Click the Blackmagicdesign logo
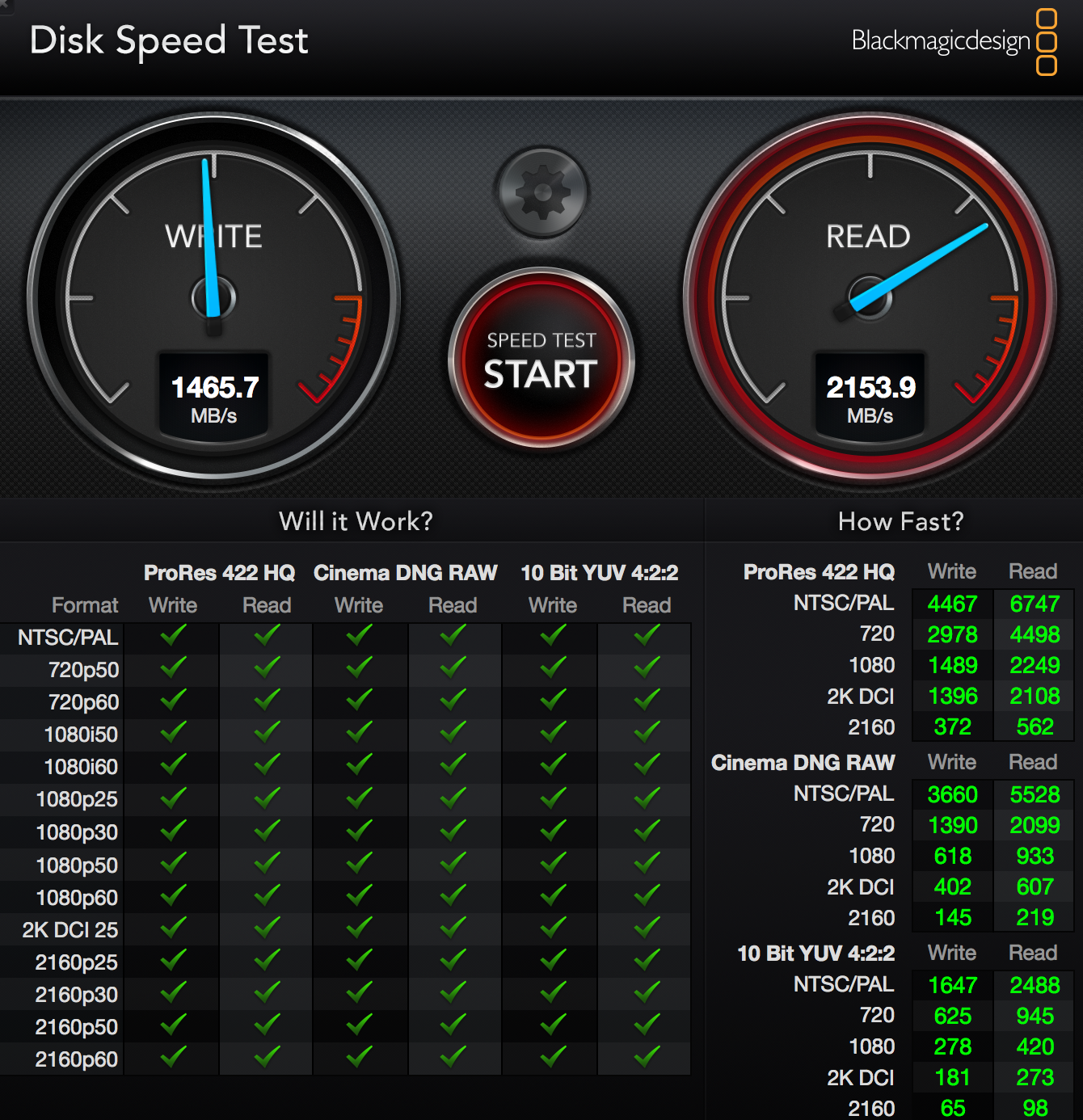 tap(954, 41)
